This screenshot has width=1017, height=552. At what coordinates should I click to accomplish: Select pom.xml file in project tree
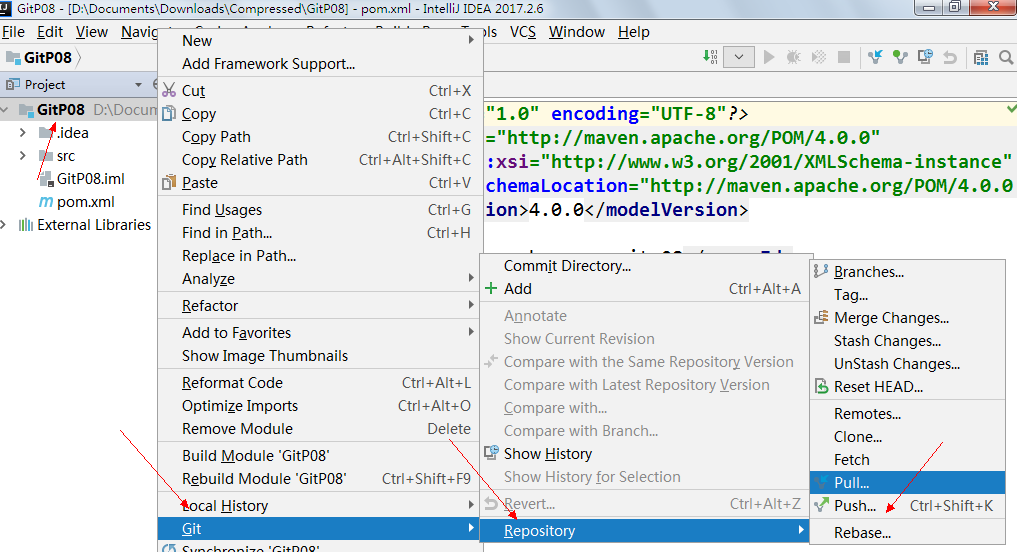85,202
